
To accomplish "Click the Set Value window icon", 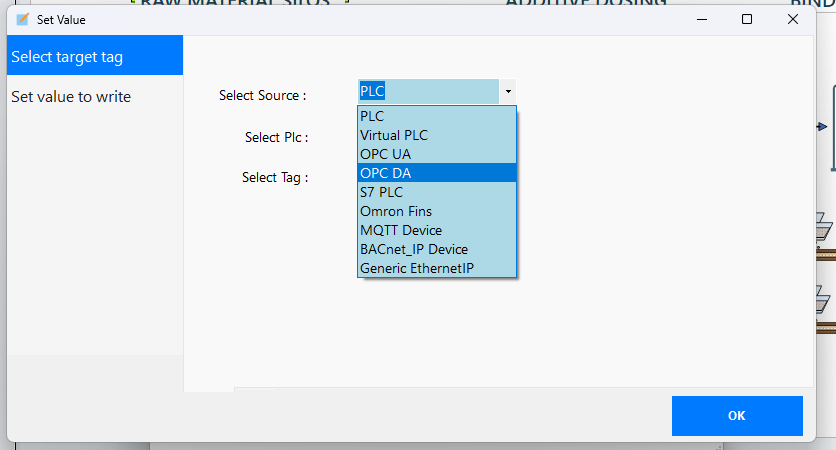I will 23,19.
